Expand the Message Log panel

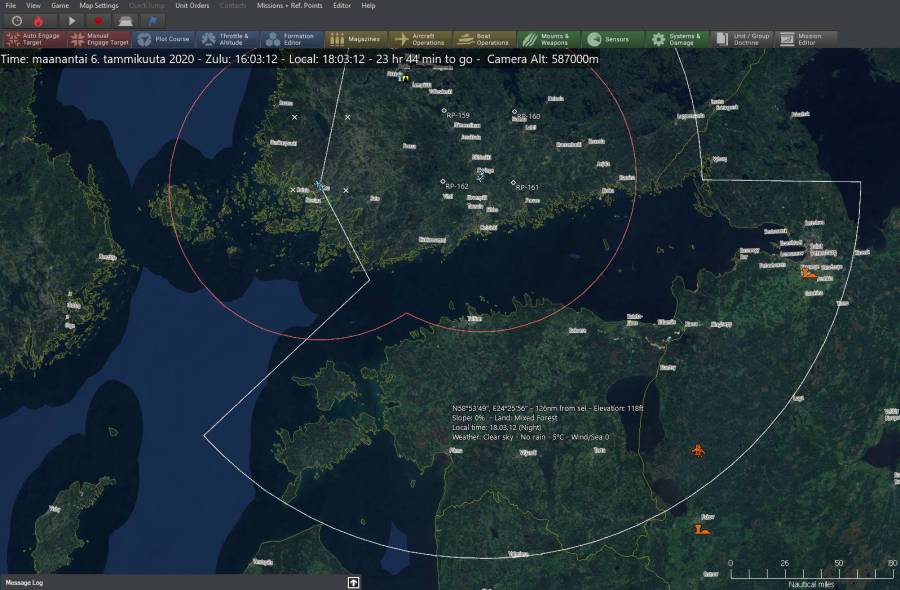(x=353, y=582)
